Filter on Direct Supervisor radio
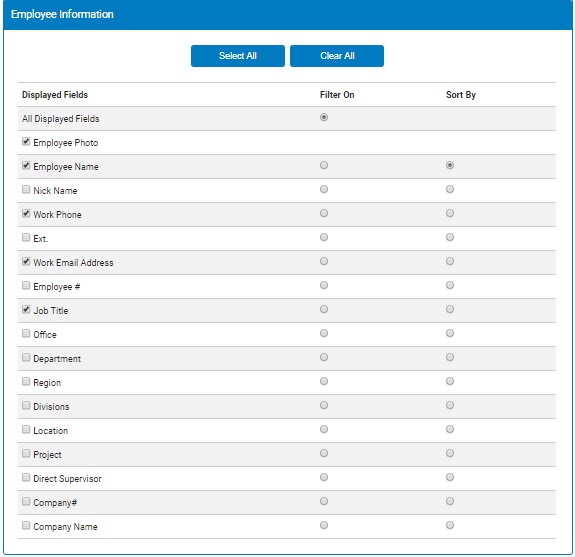The image size is (575, 557). coord(324,477)
